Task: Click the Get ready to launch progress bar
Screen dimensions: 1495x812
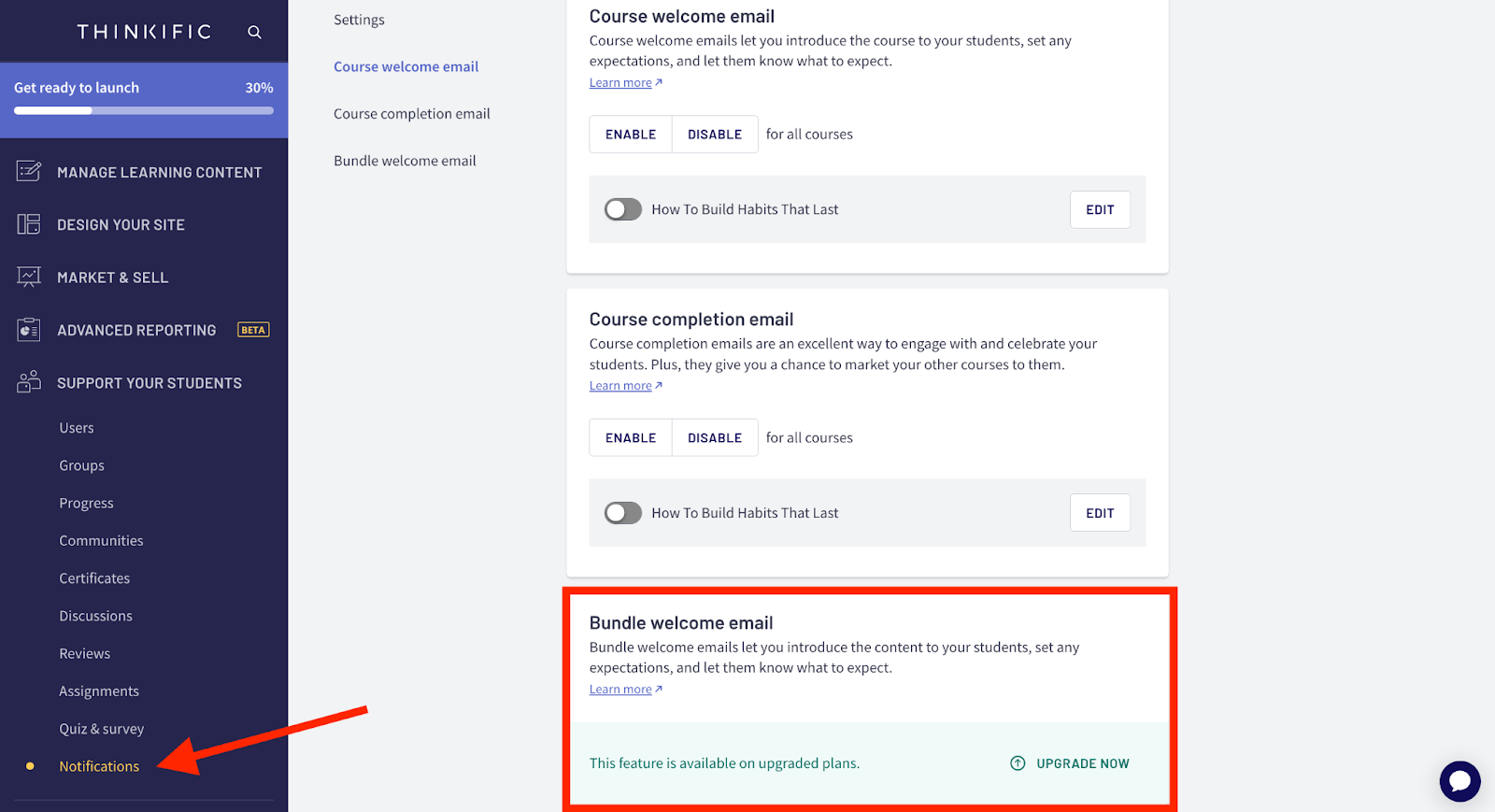Action: pyautogui.click(x=144, y=110)
